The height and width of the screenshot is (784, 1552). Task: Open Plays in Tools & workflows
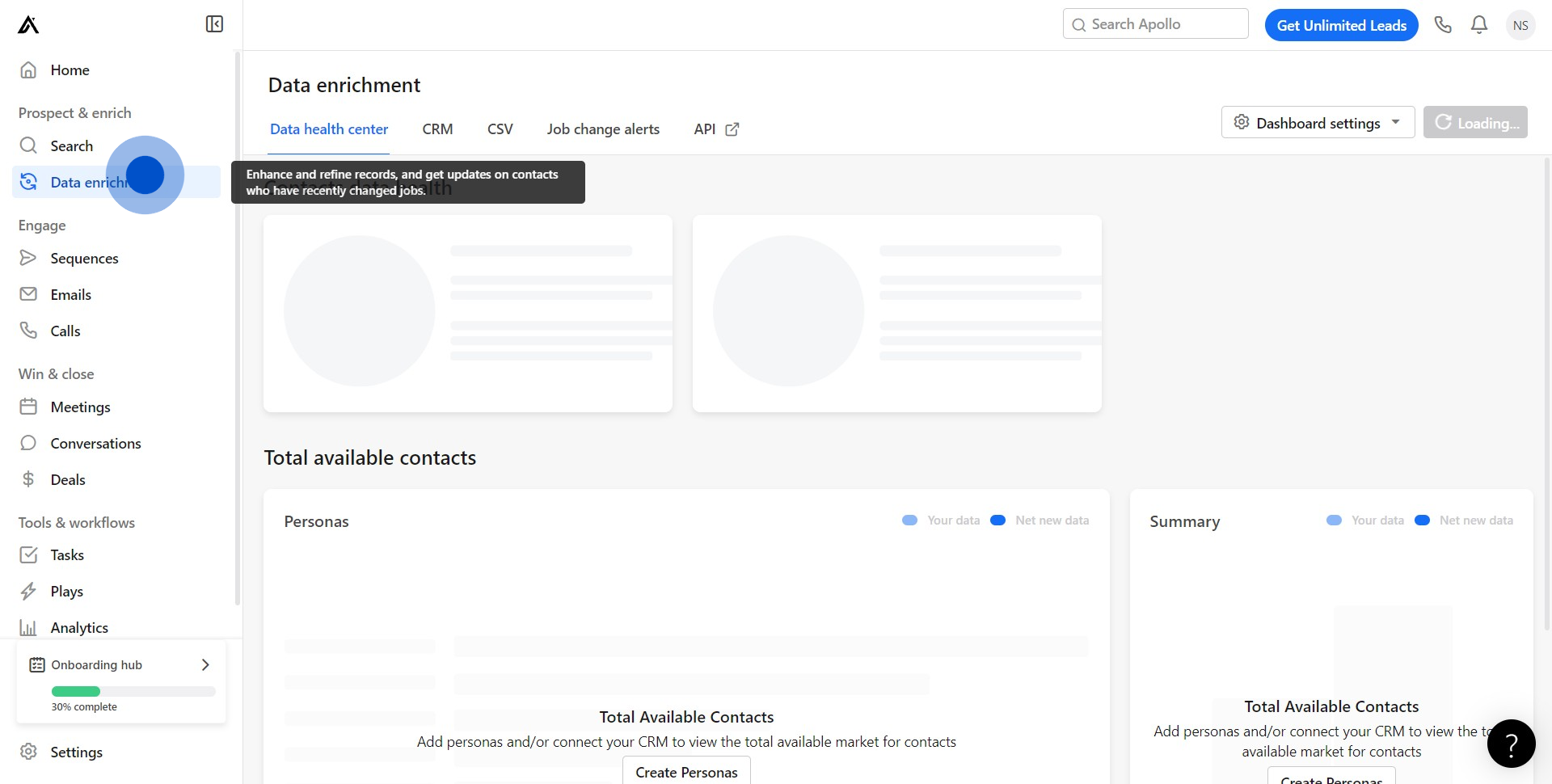coord(66,592)
